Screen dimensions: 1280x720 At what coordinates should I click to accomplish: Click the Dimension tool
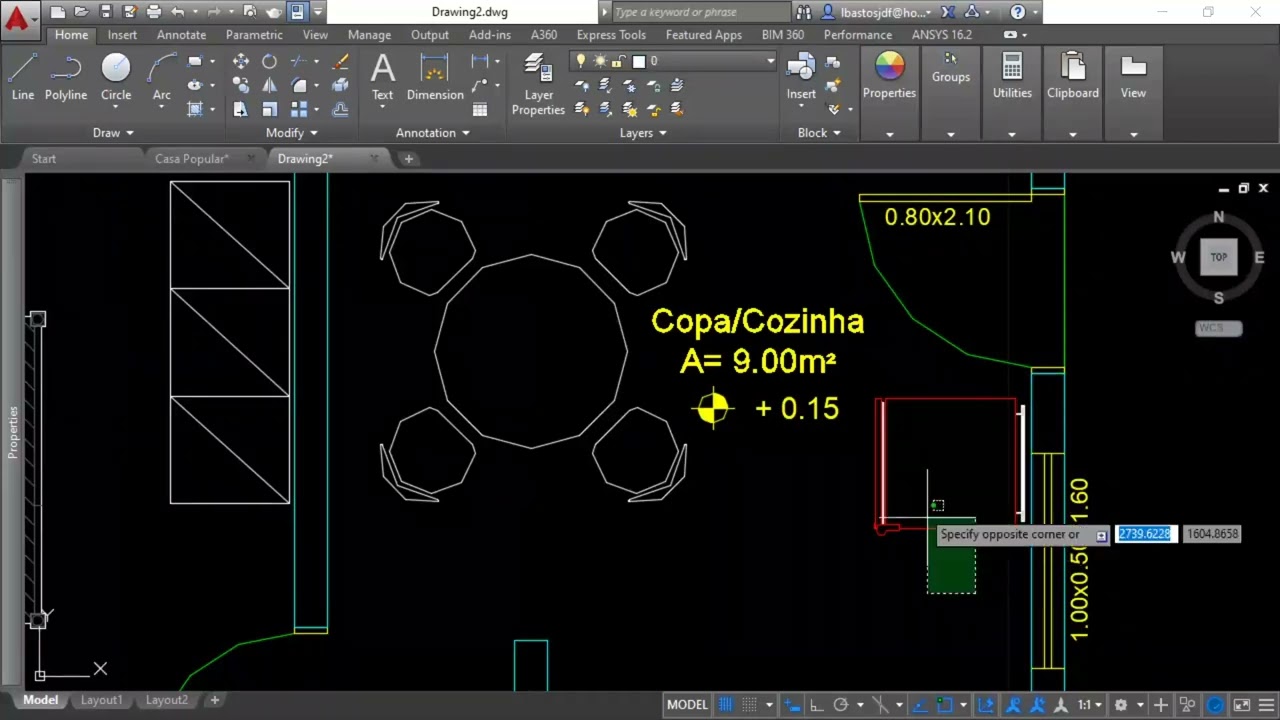(435, 78)
